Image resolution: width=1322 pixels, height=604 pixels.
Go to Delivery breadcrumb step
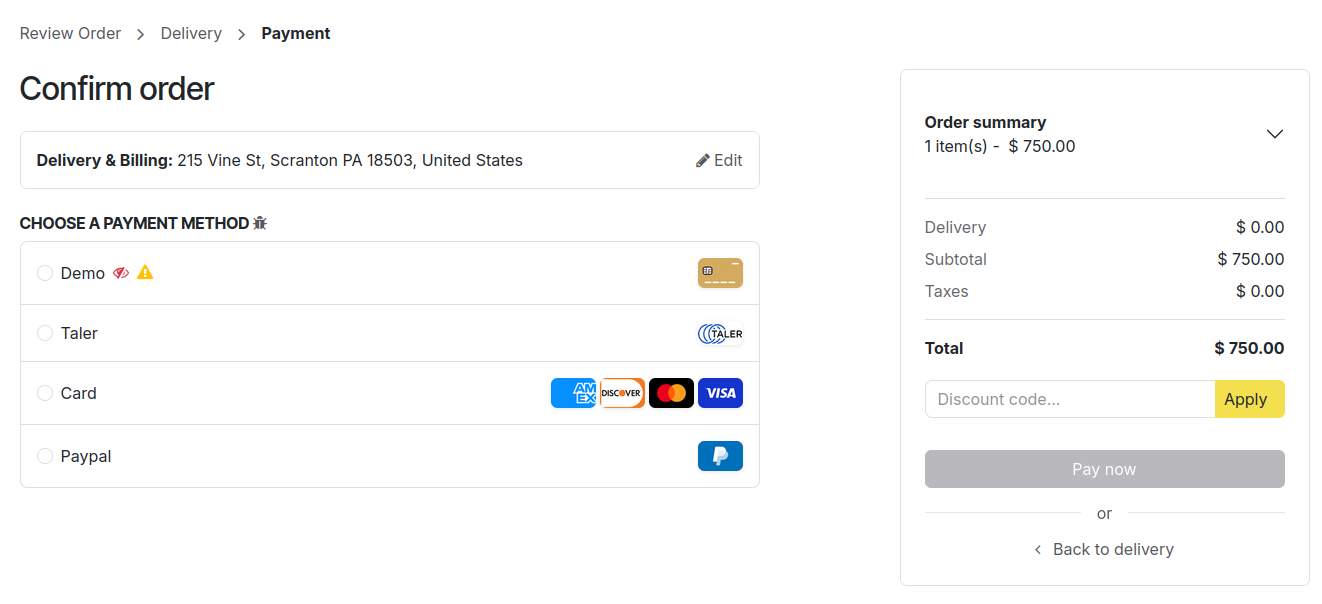pyautogui.click(x=191, y=33)
